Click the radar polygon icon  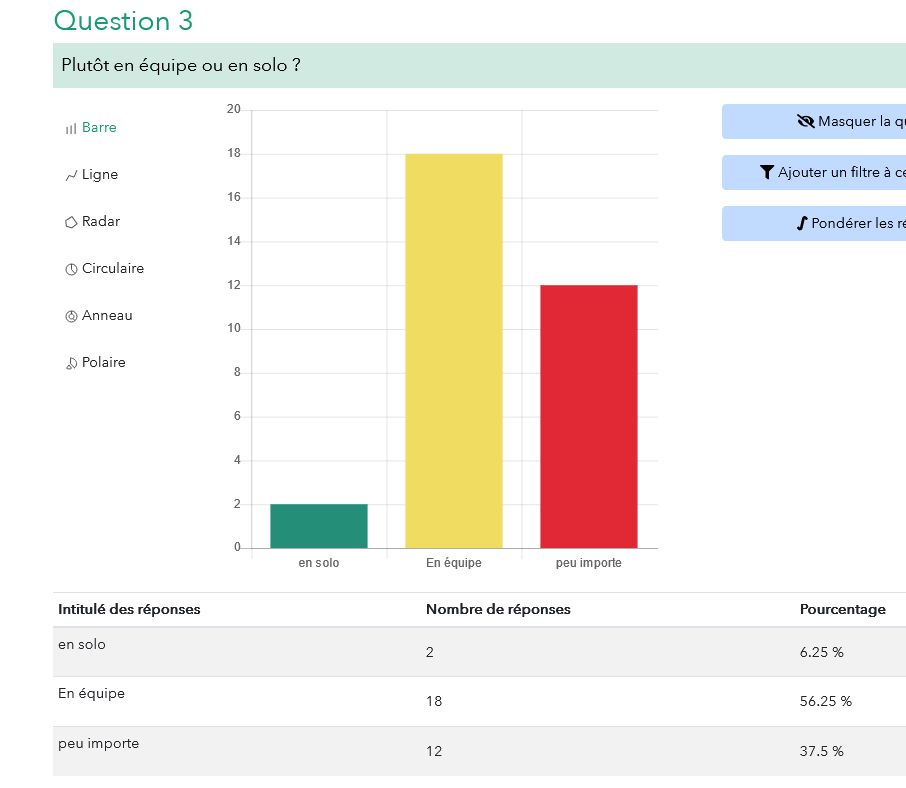point(71,222)
